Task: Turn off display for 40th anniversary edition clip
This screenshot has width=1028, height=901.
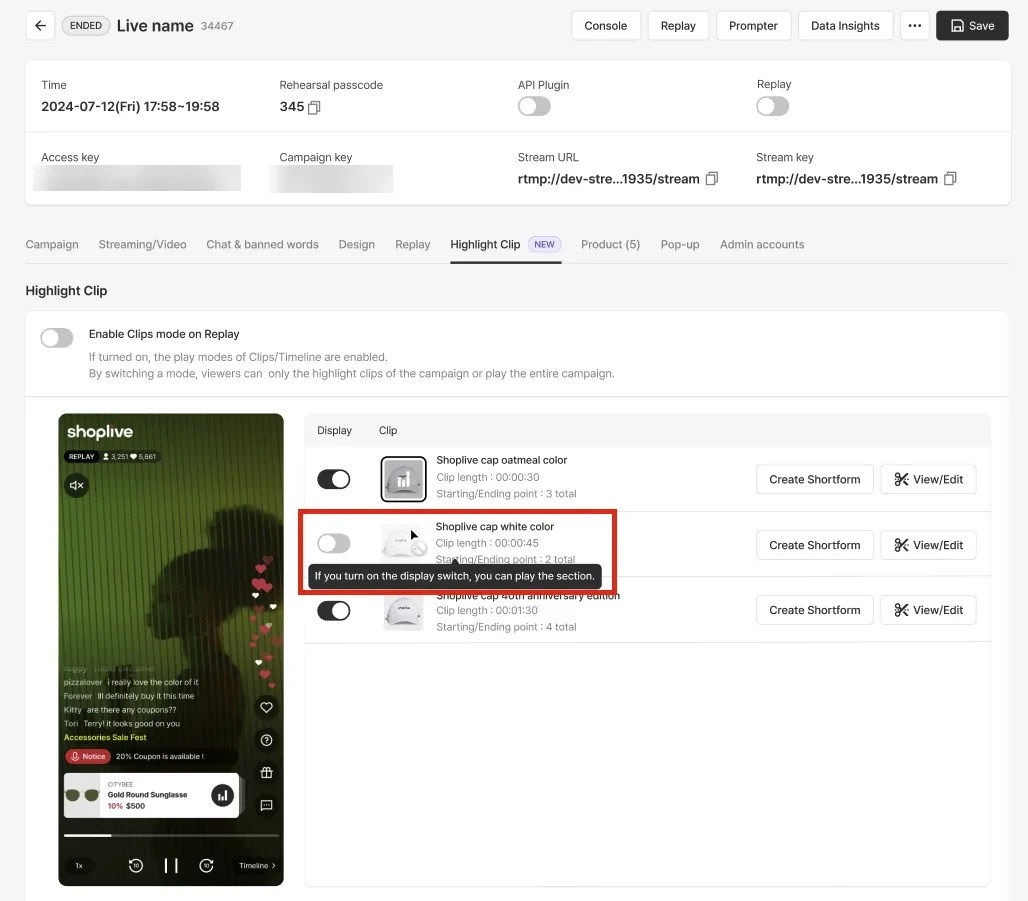Action: tap(334, 611)
